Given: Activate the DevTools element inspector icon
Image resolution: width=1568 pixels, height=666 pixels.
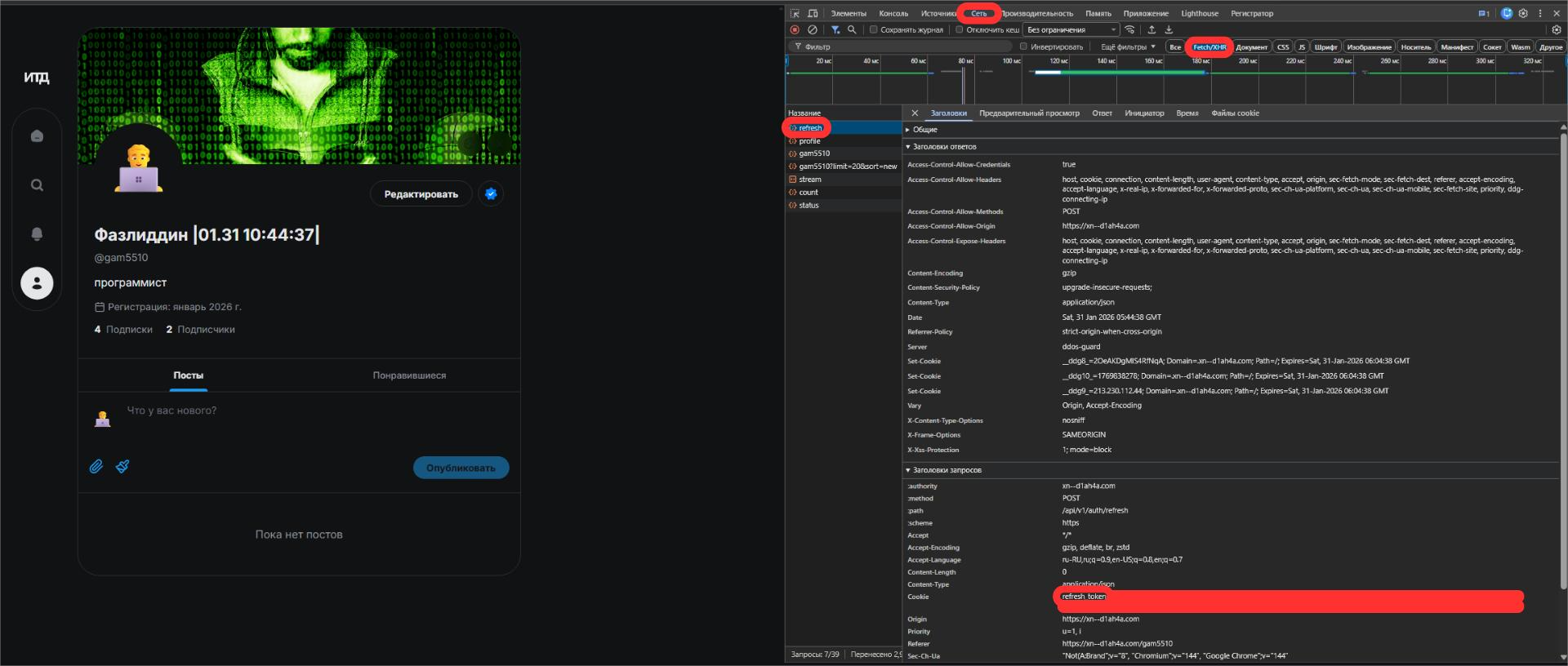Looking at the screenshot, I should tap(795, 13).
